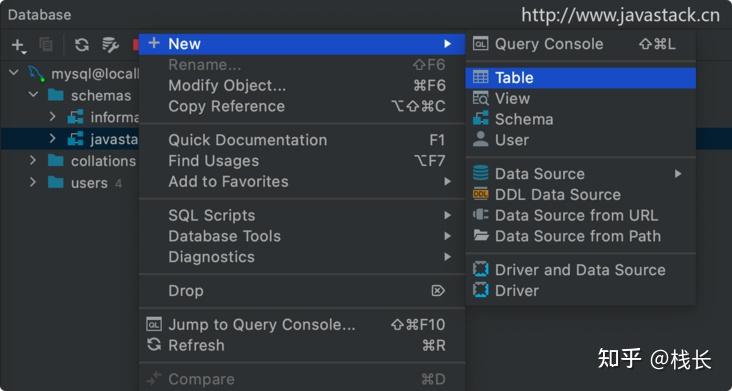Click the DDL Data Source icon
Viewport: 732px width, 391px height.
click(x=480, y=194)
